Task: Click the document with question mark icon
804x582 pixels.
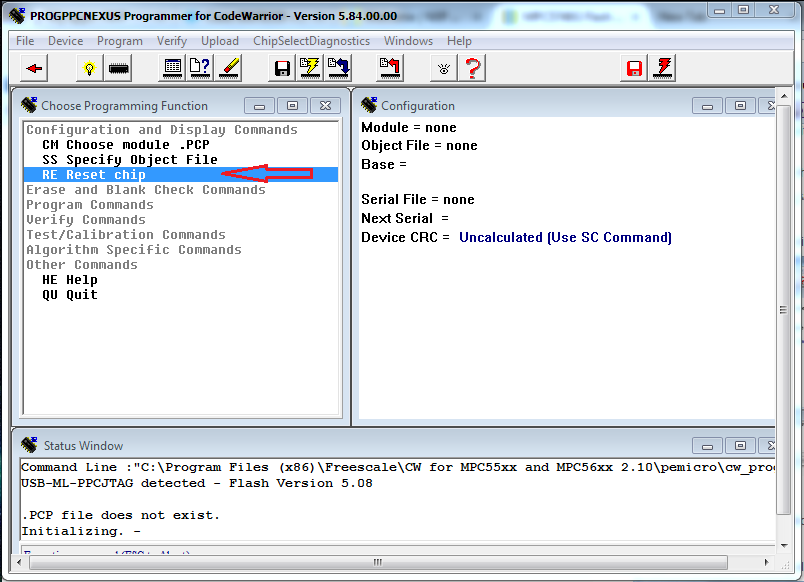Action: (x=200, y=68)
